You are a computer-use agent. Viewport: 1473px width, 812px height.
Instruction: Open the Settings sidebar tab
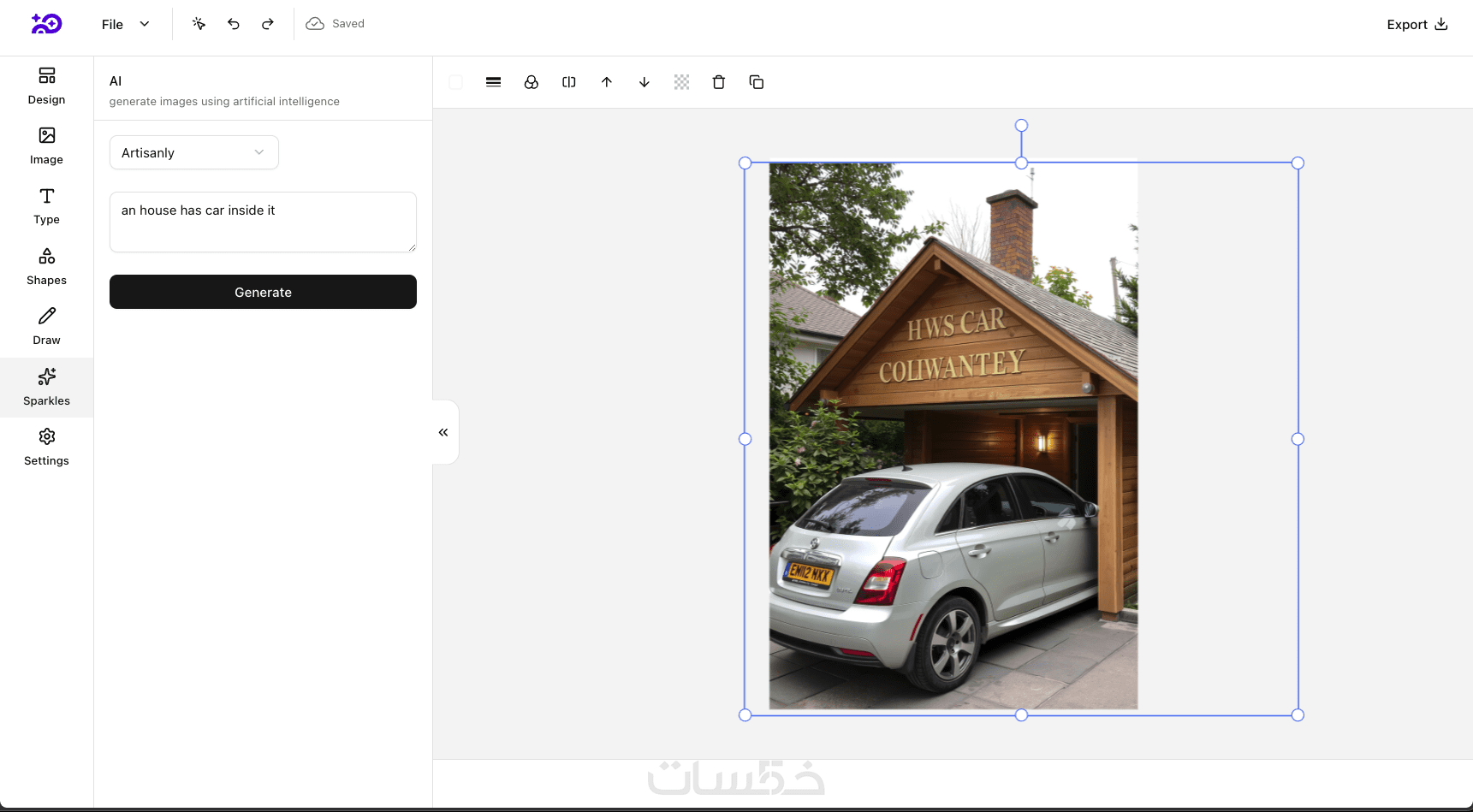[x=46, y=447]
